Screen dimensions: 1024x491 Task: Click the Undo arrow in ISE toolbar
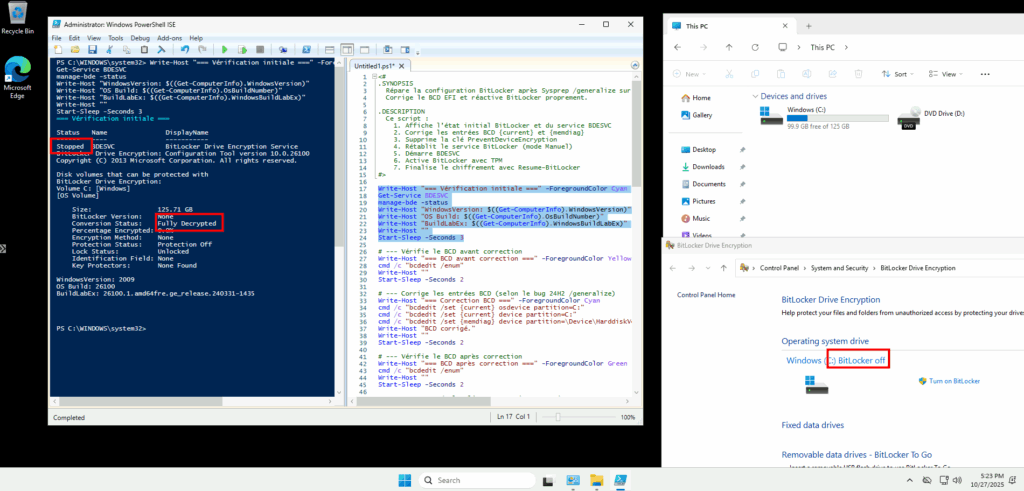tap(185, 49)
